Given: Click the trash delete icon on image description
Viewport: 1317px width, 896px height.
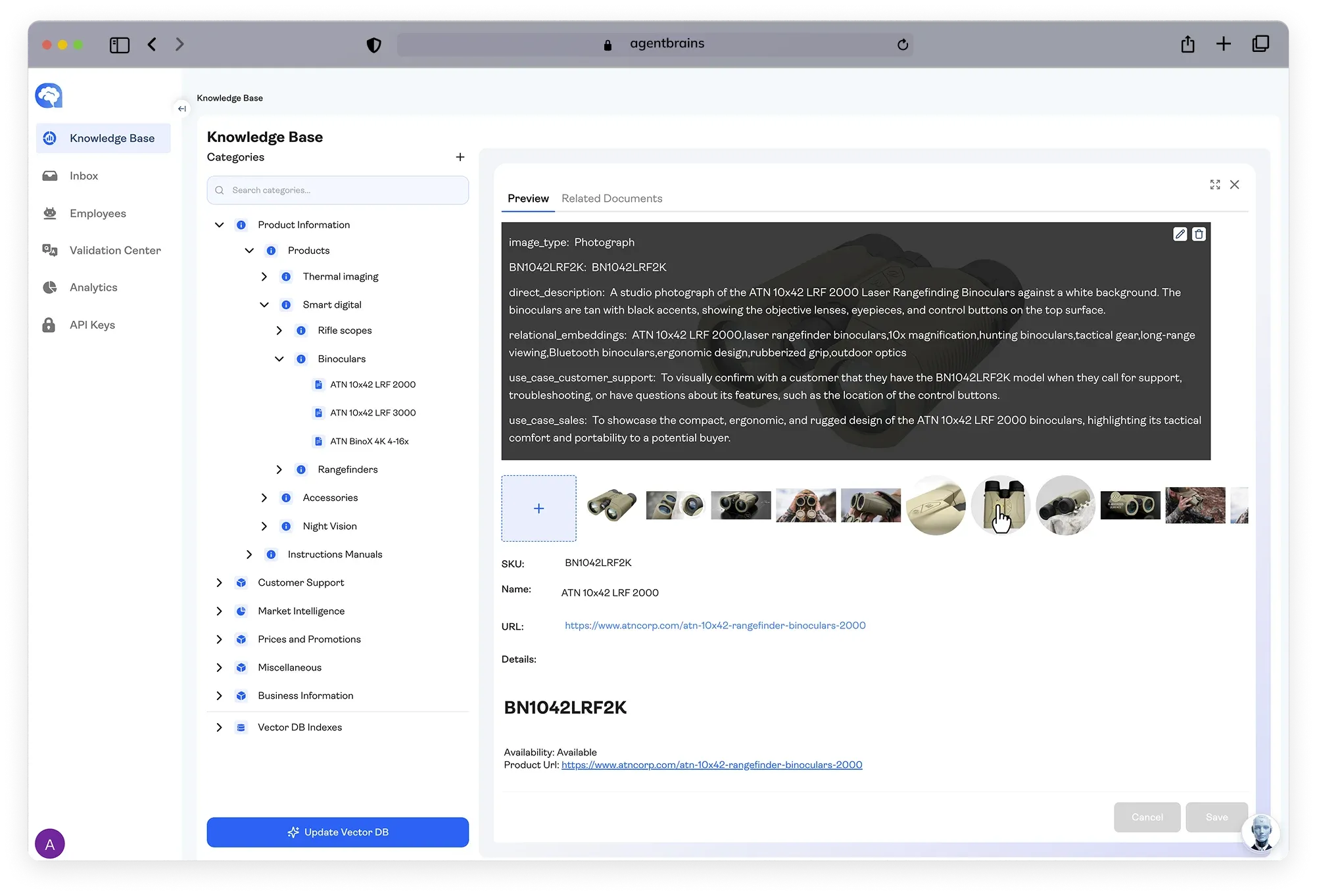Looking at the screenshot, I should [x=1199, y=234].
